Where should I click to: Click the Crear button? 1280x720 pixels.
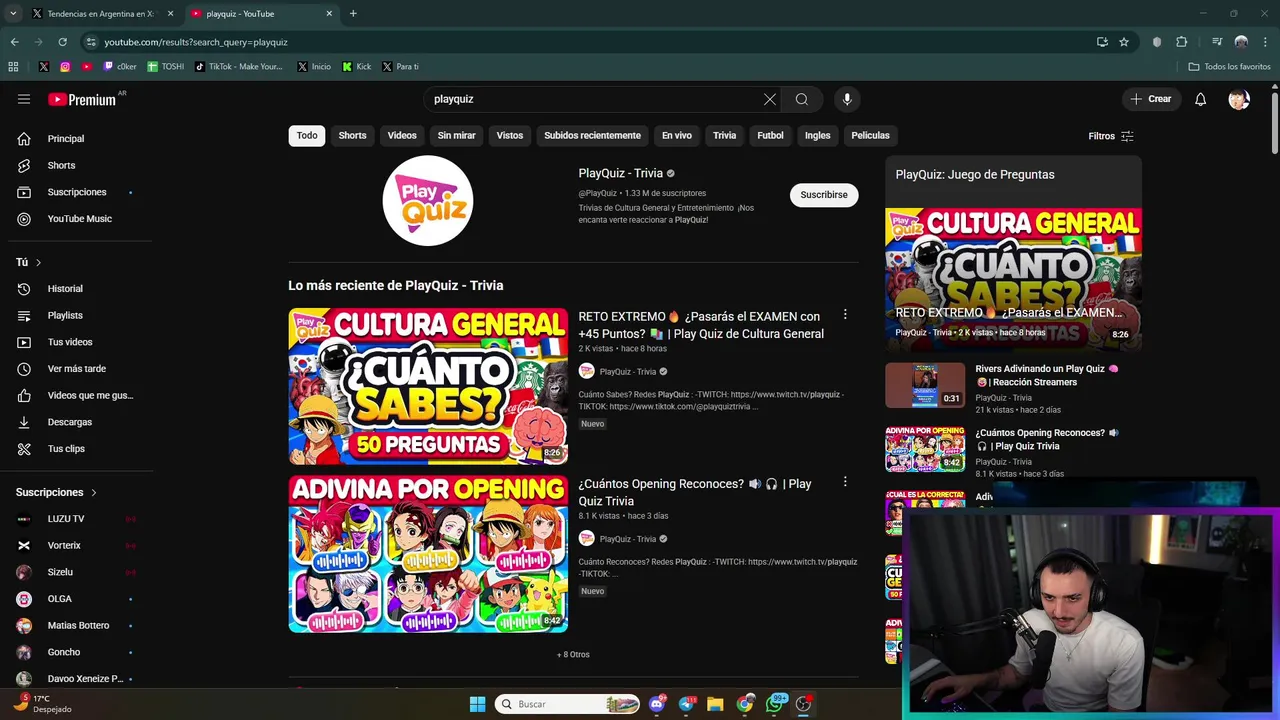[1150, 99]
